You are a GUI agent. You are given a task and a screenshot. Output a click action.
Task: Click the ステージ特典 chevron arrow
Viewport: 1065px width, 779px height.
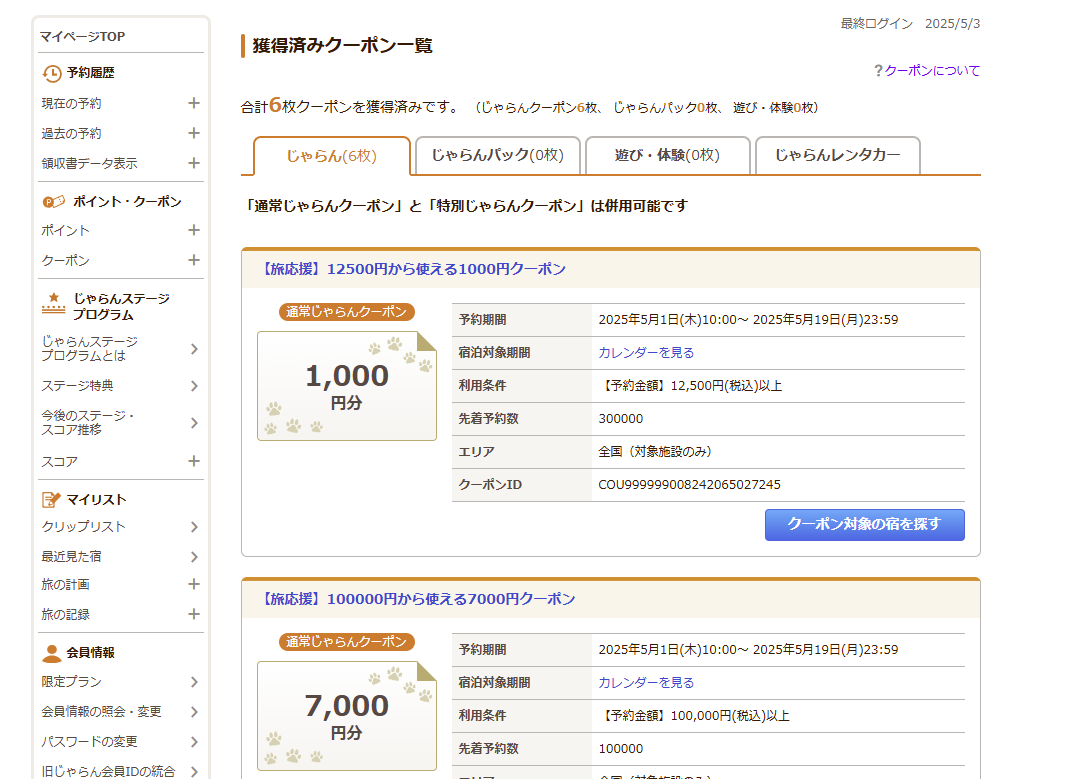(194, 386)
